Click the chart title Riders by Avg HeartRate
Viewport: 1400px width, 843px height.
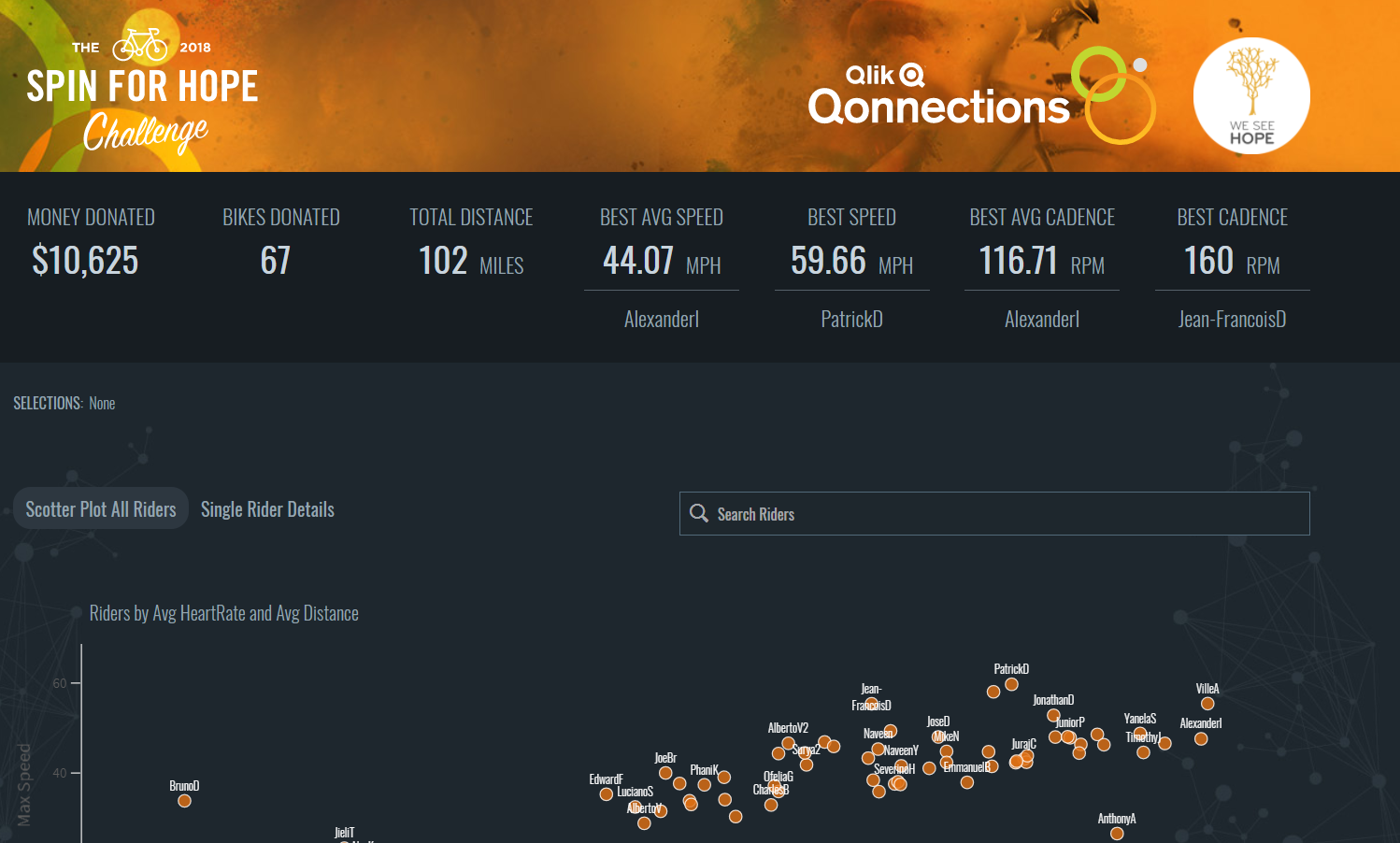click(x=223, y=613)
